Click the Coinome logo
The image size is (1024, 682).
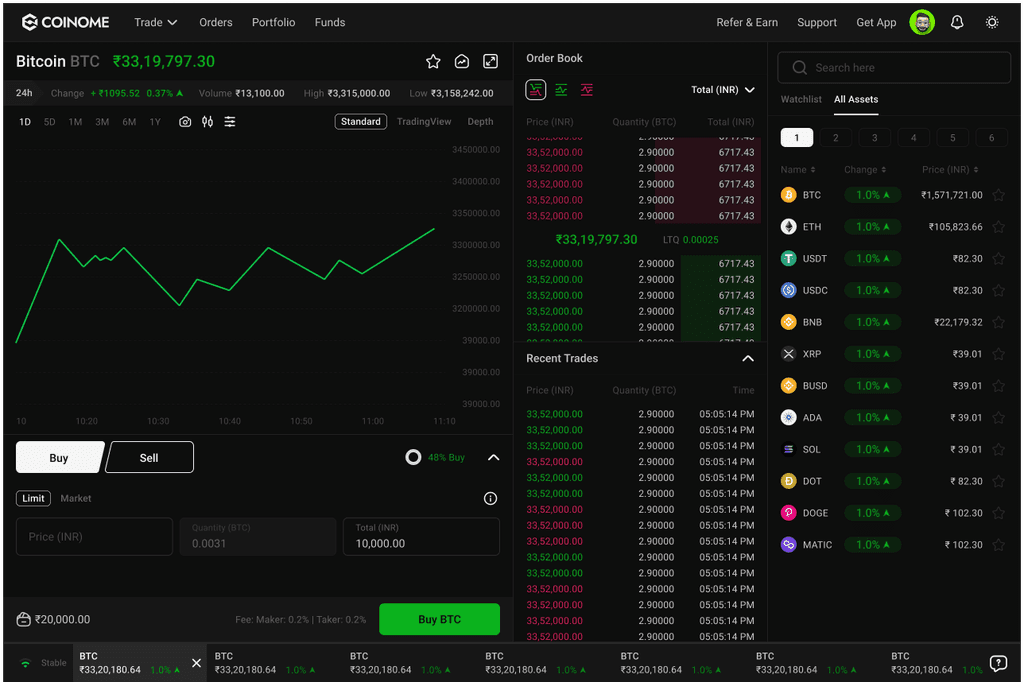pos(65,22)
